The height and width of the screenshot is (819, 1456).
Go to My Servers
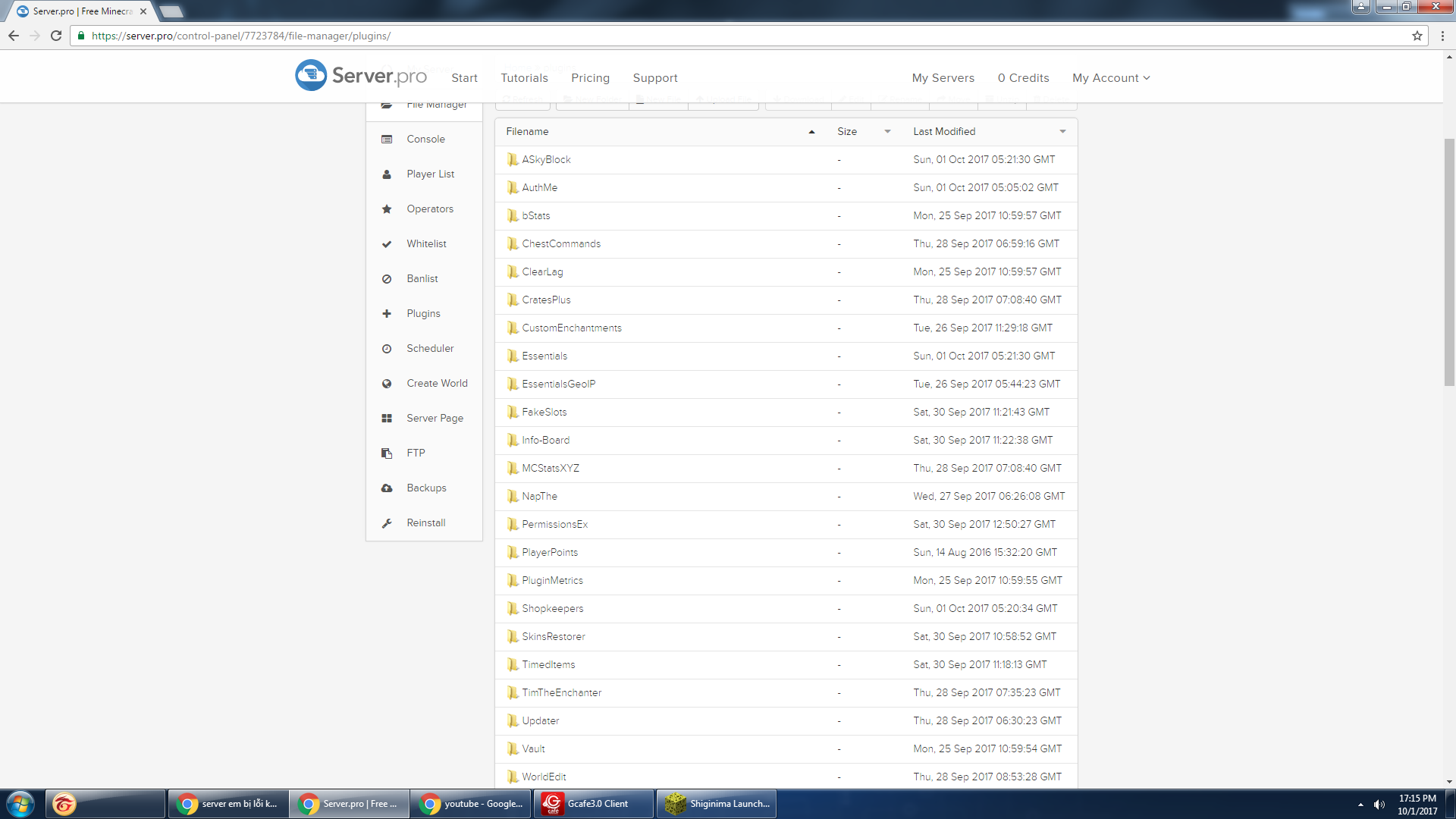[943, 78]
